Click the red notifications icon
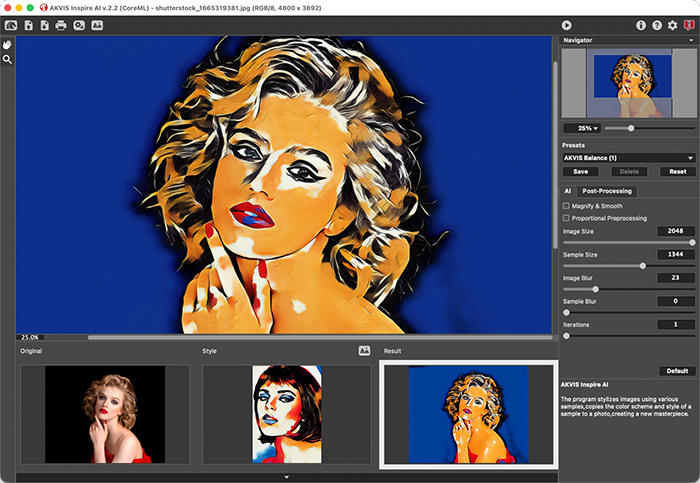Image resolution: width=700 pixels, height=483 pixels. coord(688,25)
